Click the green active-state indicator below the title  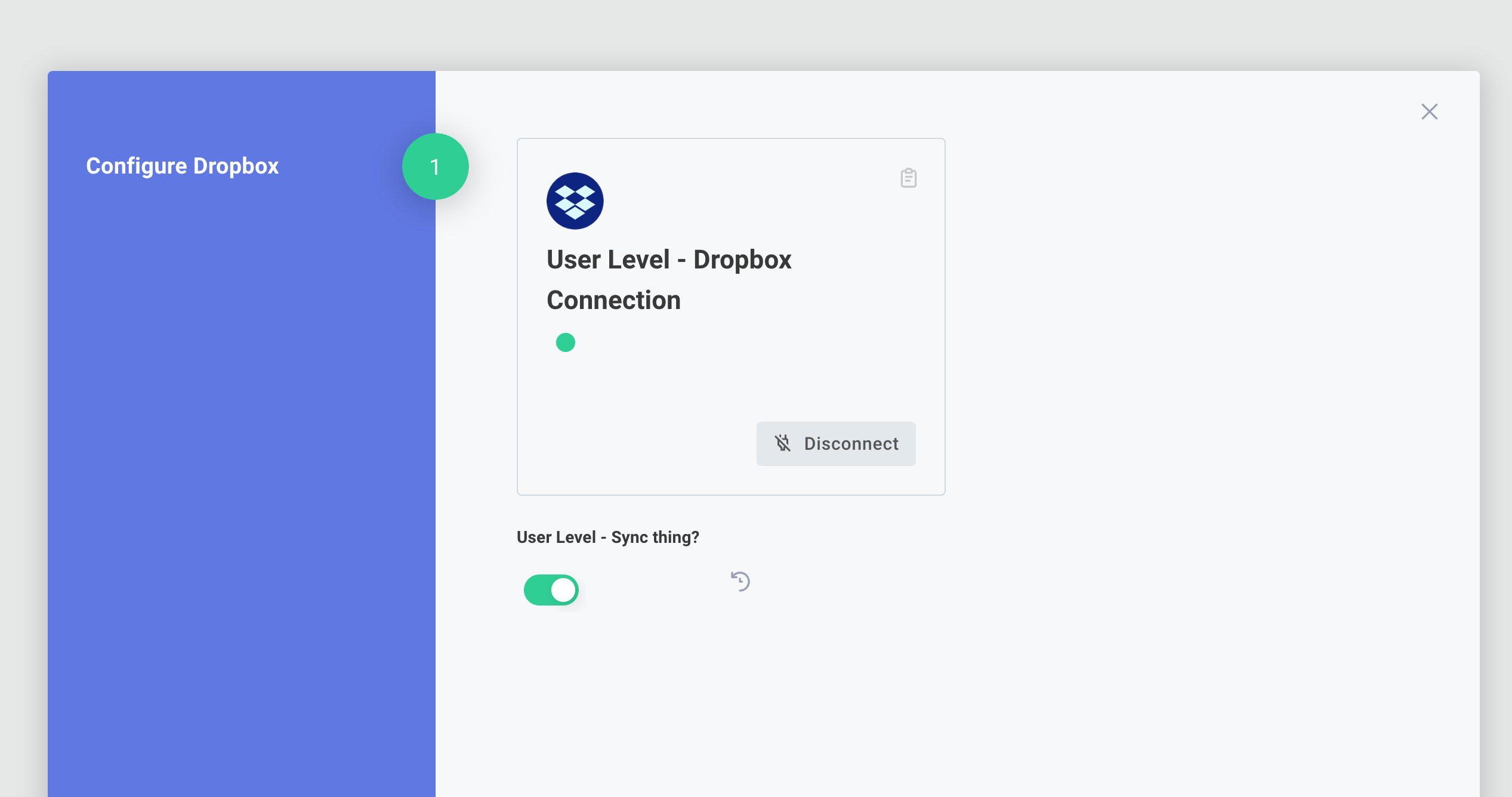coord(565,342)
